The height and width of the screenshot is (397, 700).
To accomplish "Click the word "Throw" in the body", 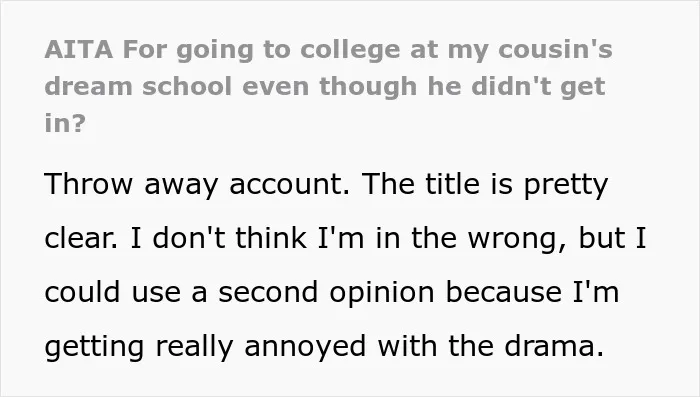I will point(88,184).
